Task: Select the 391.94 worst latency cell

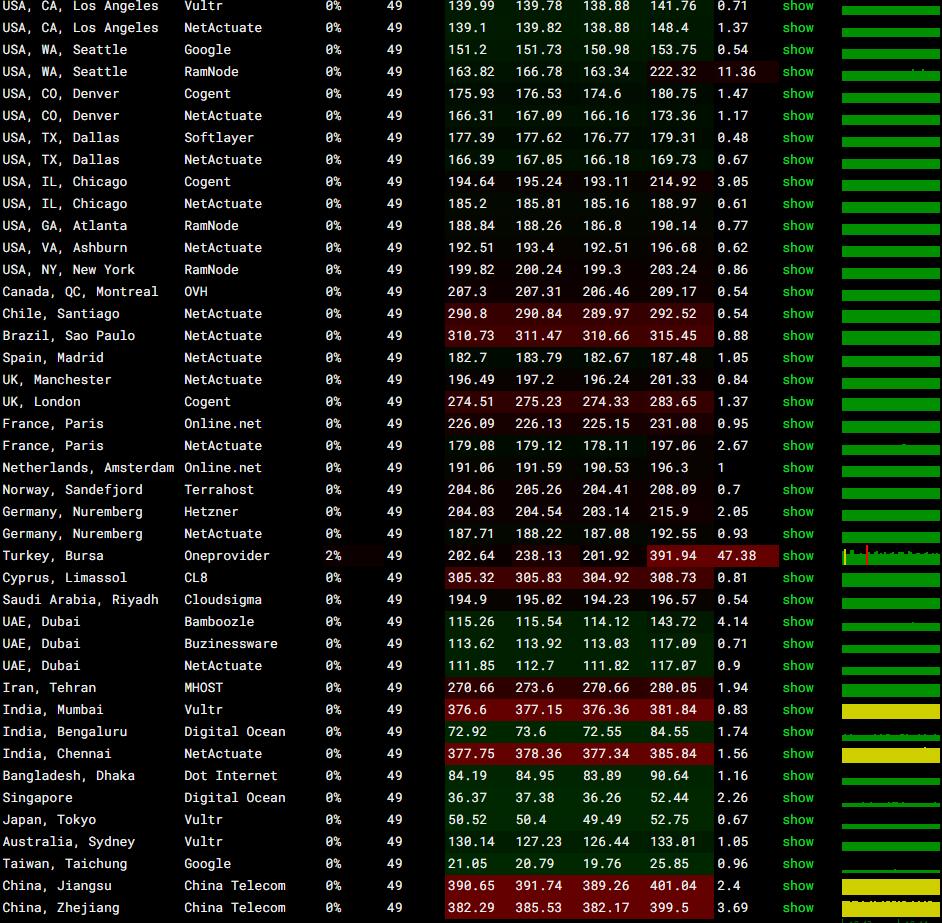Action: click(673, 556)
